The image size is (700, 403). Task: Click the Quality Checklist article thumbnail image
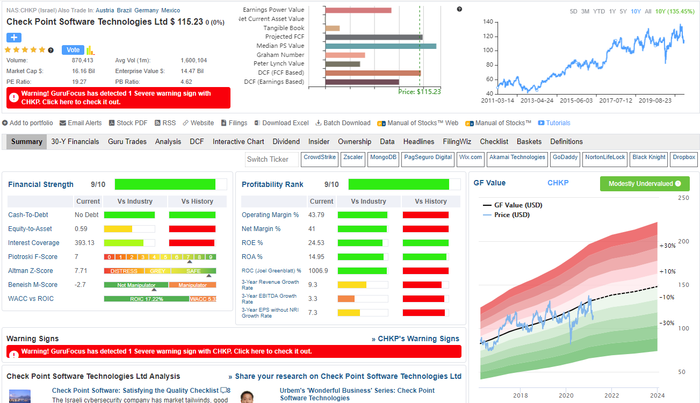(x=20, y=396)
